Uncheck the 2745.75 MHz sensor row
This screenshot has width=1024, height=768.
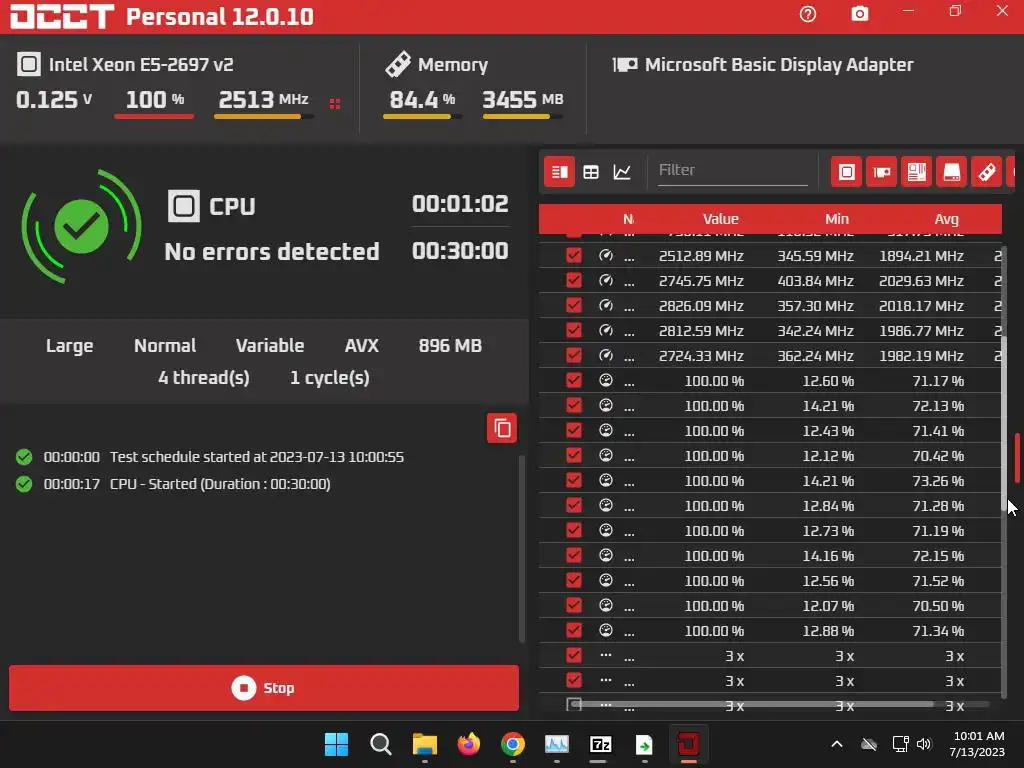tap(573, 281)
